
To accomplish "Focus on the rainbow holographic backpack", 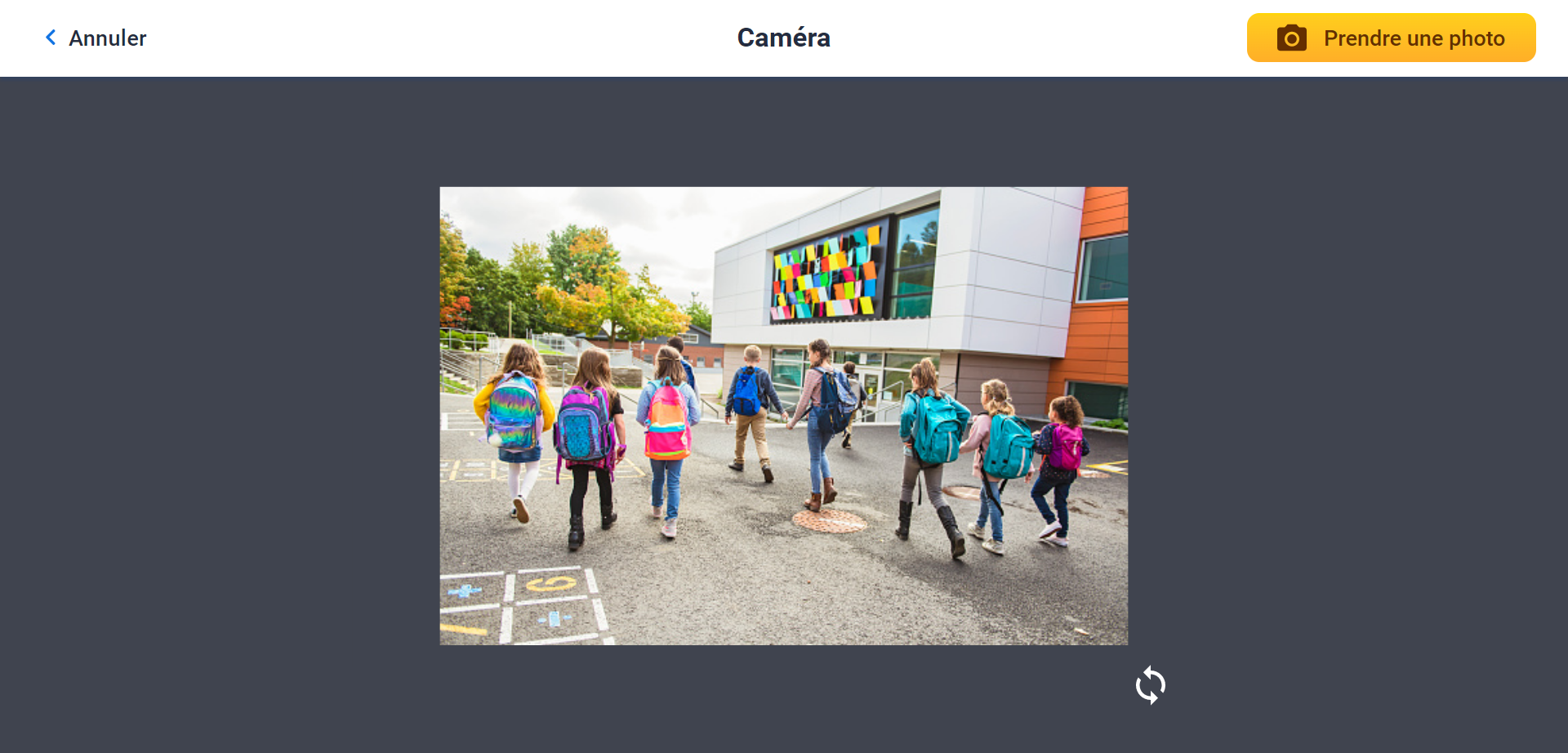I will (513, 412).
